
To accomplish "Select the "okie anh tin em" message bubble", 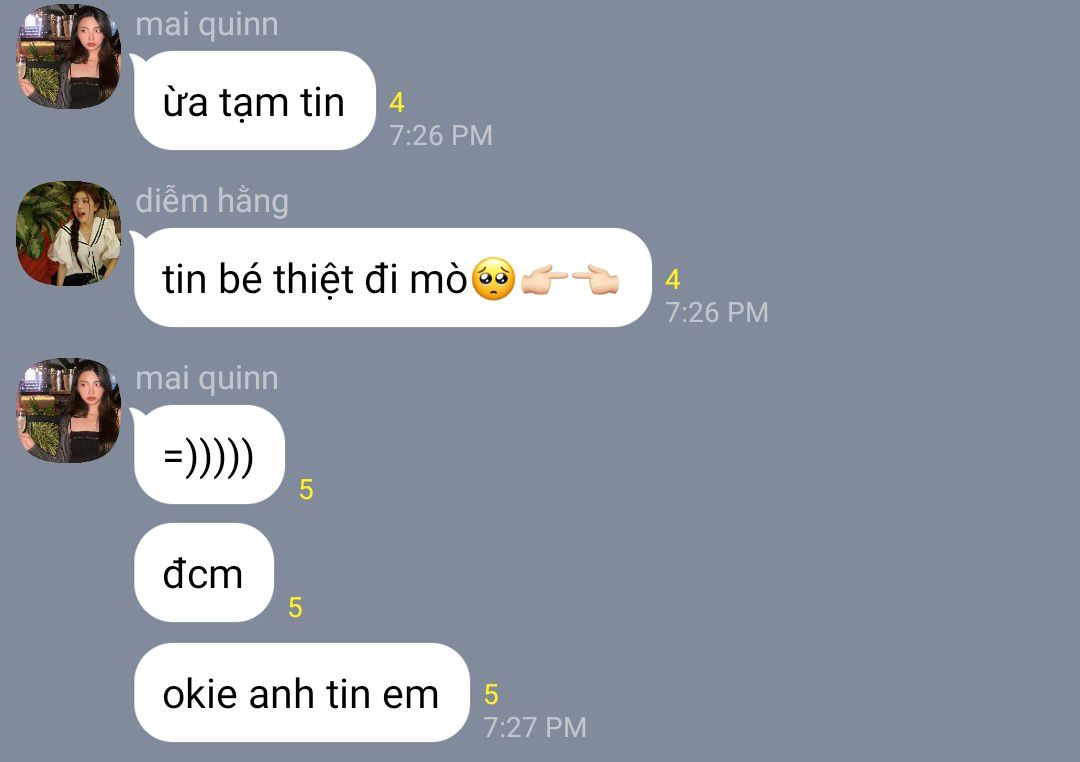I will coord(302,692).
